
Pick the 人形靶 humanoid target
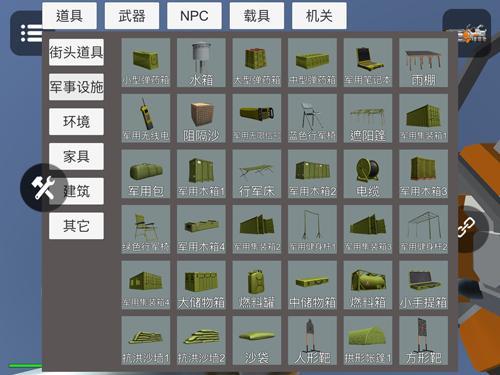click(312, 341)
